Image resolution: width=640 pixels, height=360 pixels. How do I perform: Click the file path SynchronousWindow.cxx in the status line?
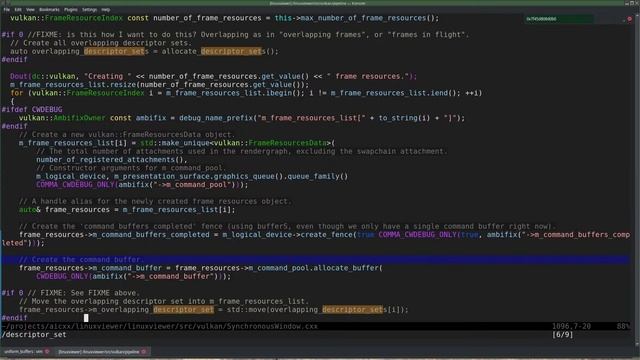click(160, 326)
